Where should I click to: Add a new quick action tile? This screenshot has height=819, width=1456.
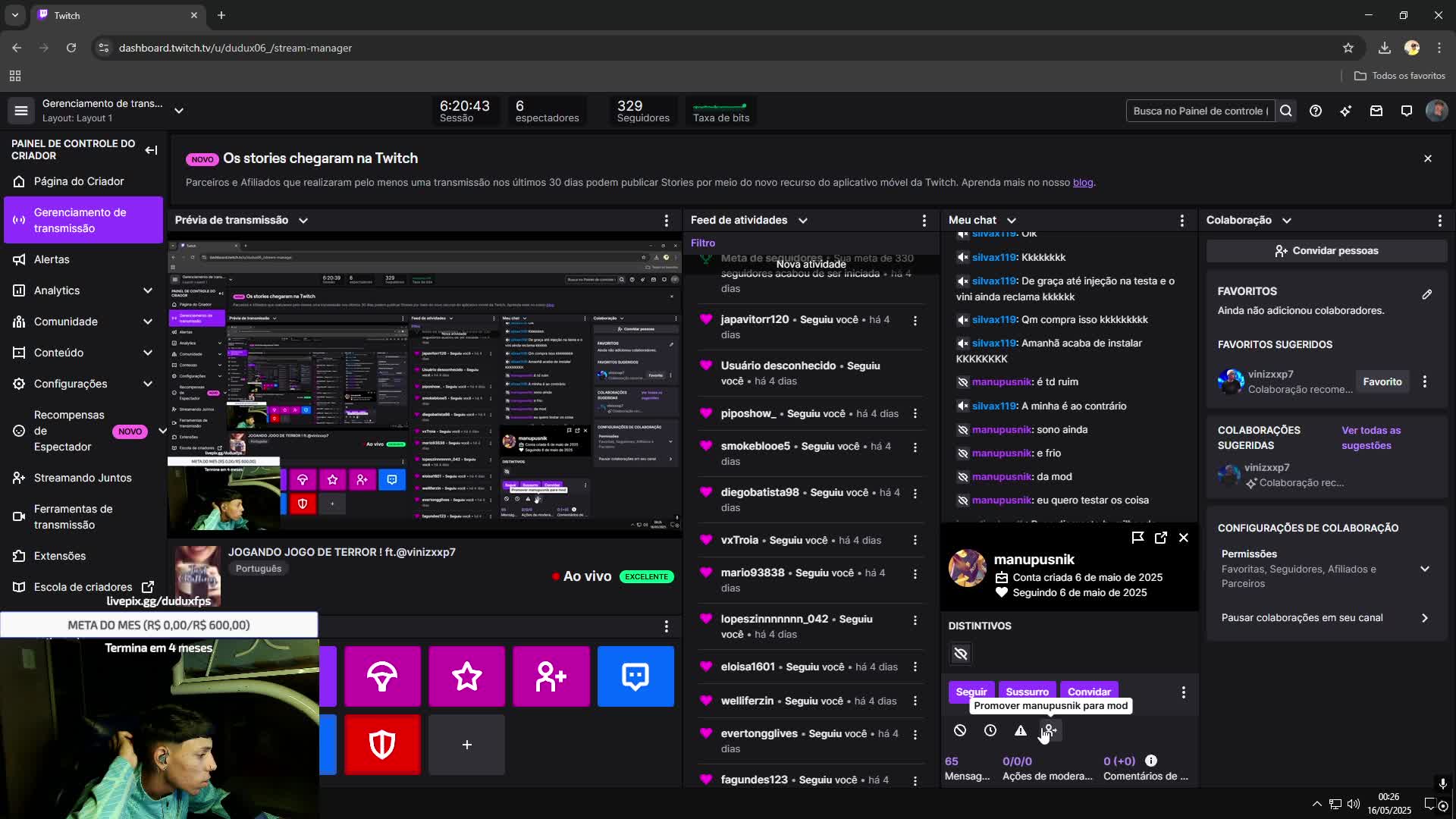click(467, 745)
